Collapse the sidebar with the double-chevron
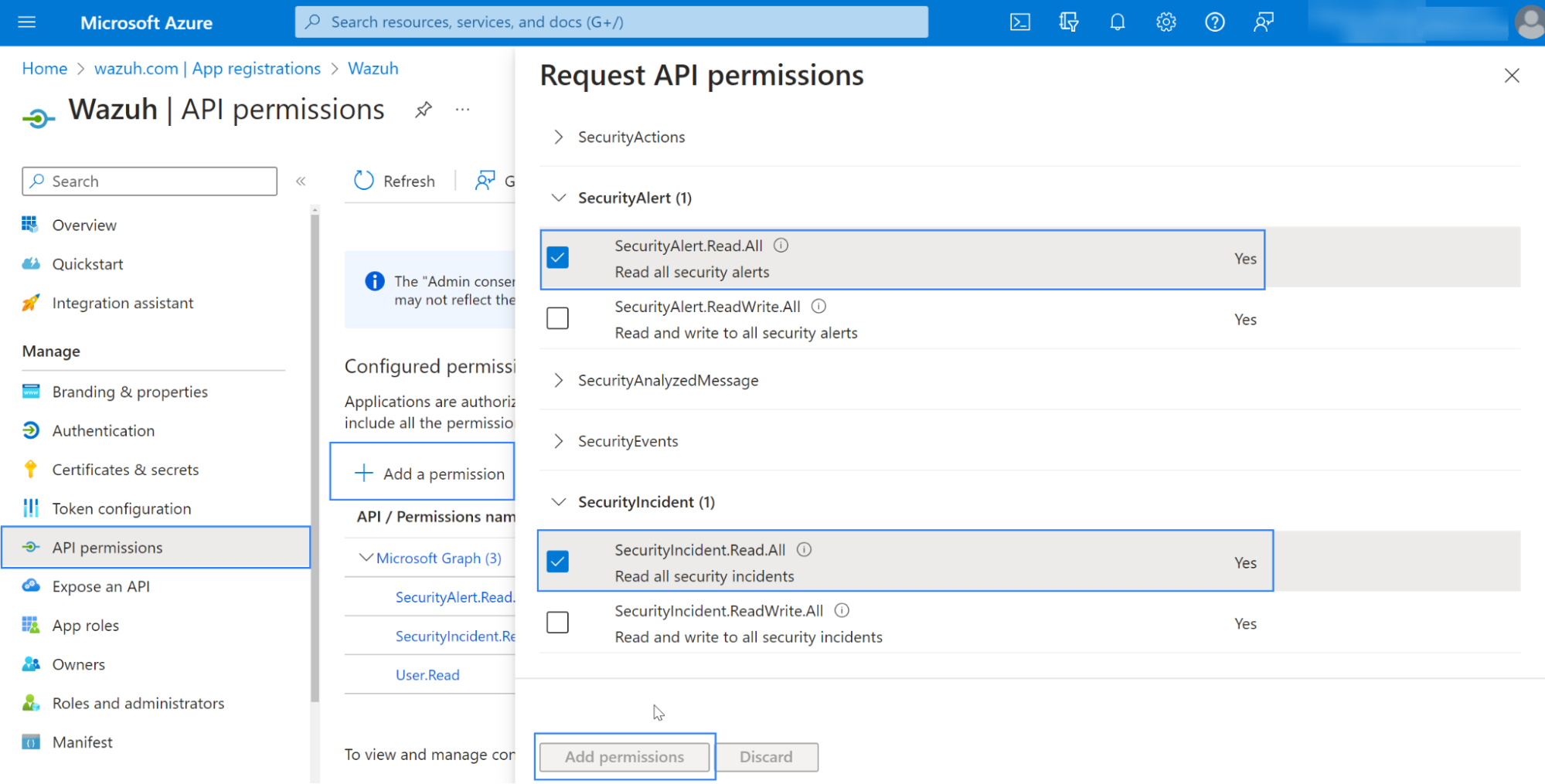1545x784 pixels. click(x=301, y=182)
